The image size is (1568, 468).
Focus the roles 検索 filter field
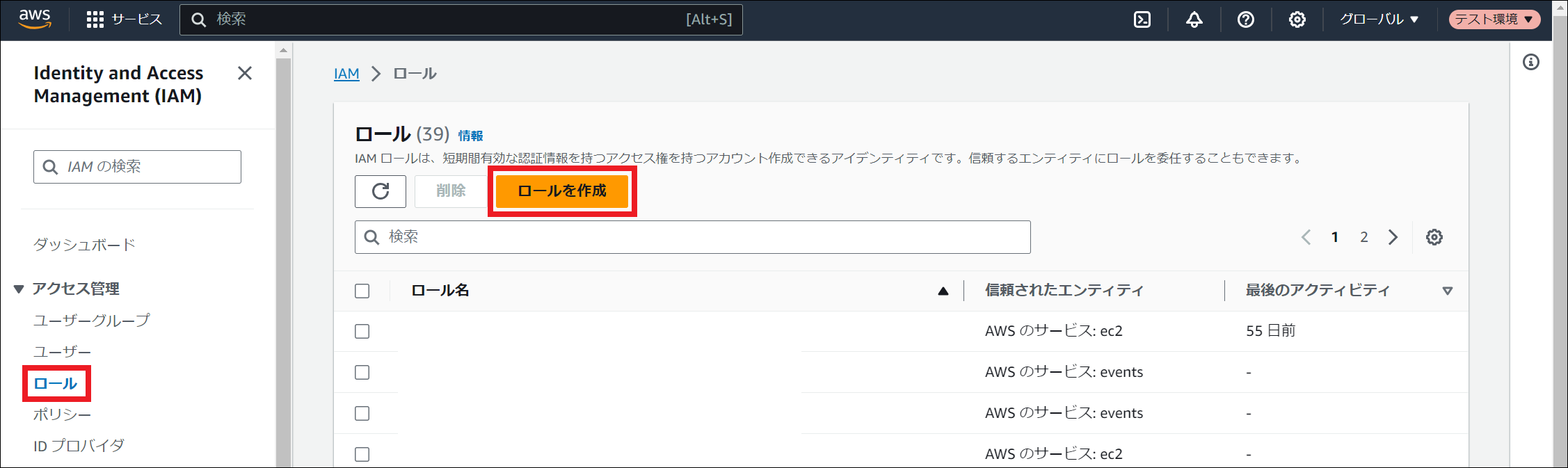[x=692, y=237]
